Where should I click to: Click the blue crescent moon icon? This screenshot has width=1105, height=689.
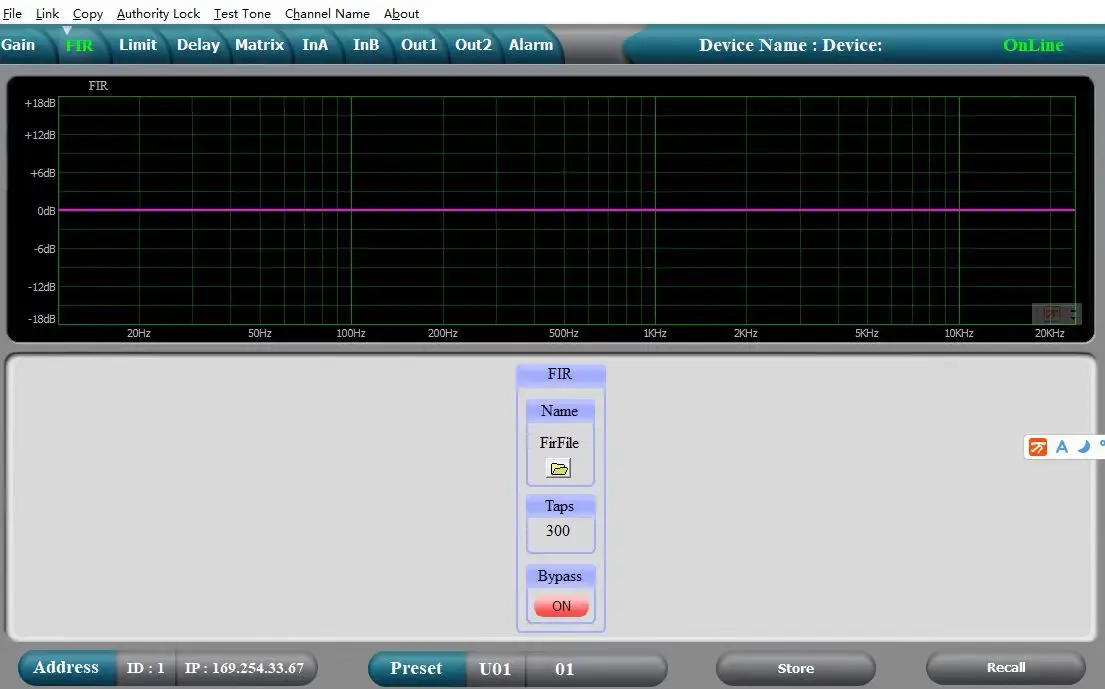[x=1083, y=447]
